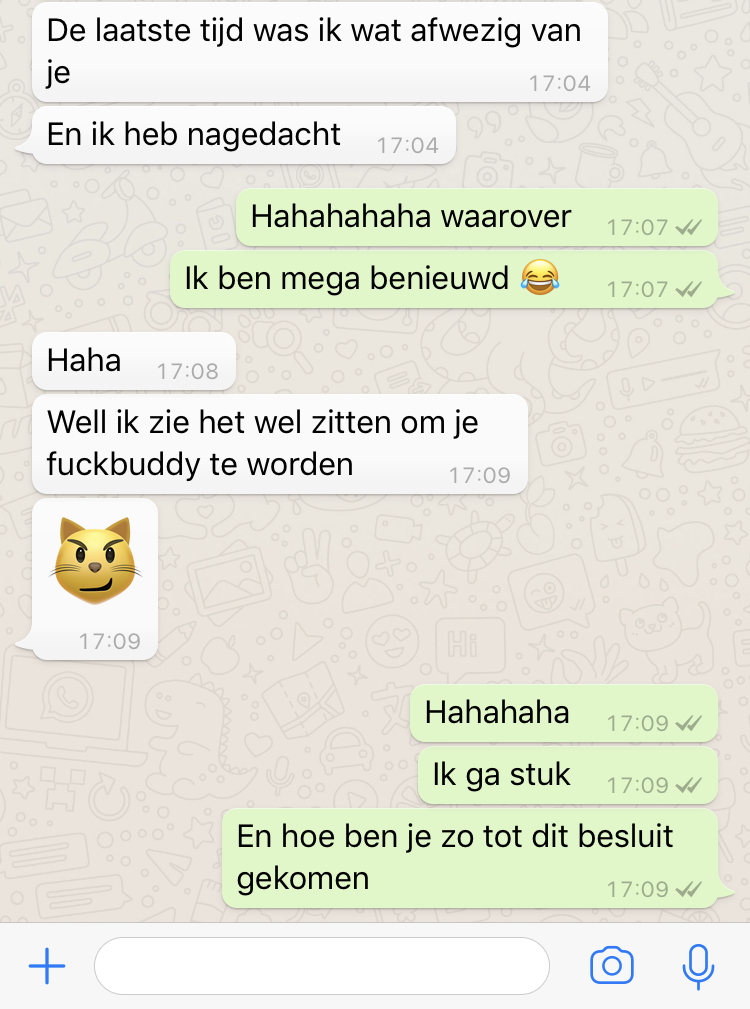
Task: Tap the plus attachment icon
Action: tap(47, 966)
